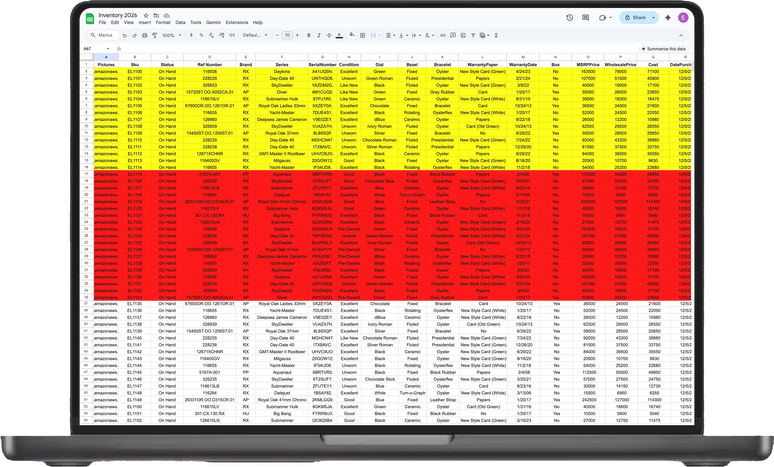Activate the paint format tool
Viewport: 774px width, 467px height.
[155, 36]
